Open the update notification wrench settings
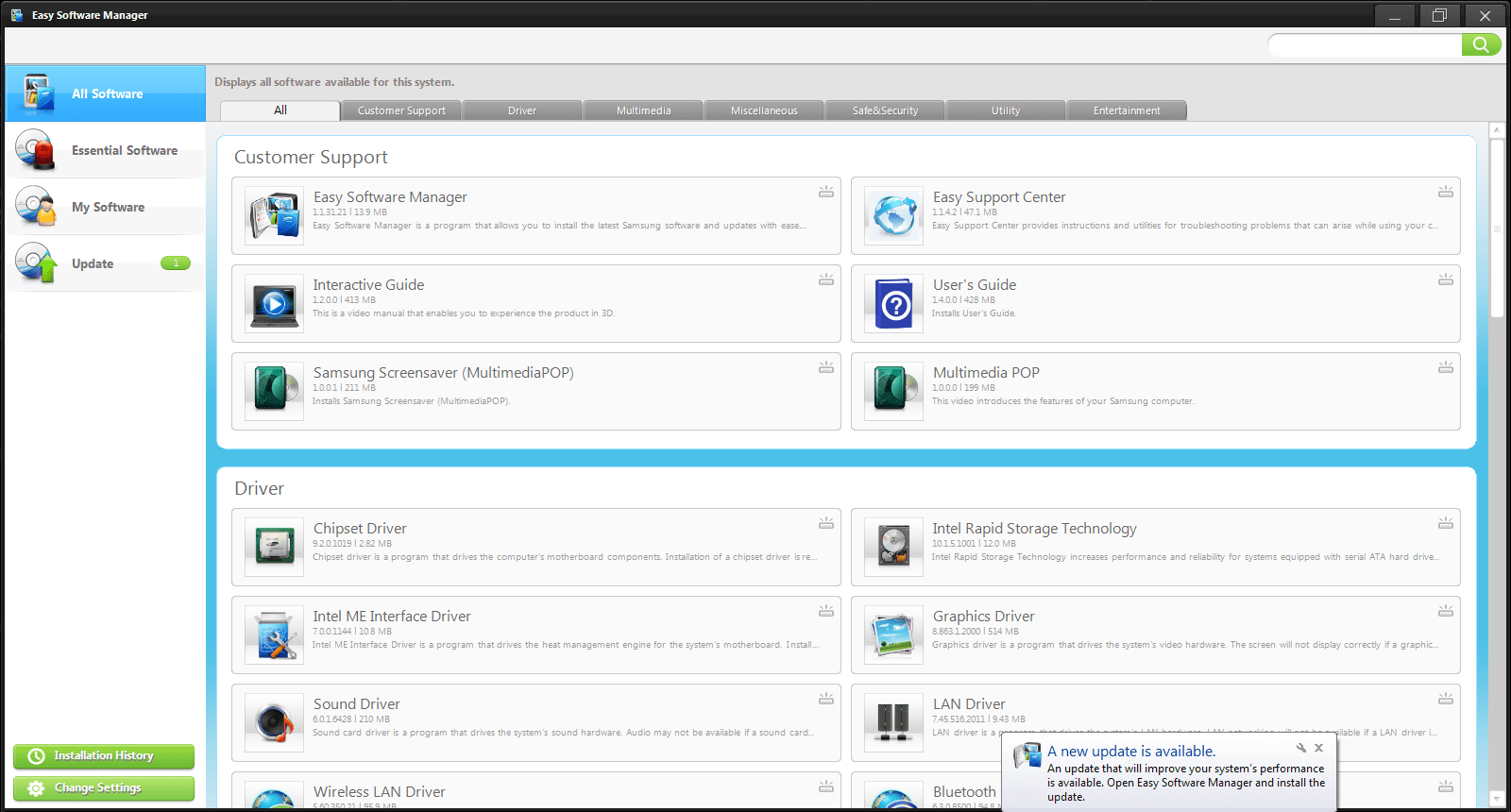This screenshot has height=812, width=1511. pyautogui.click(x=1301, y=748)
